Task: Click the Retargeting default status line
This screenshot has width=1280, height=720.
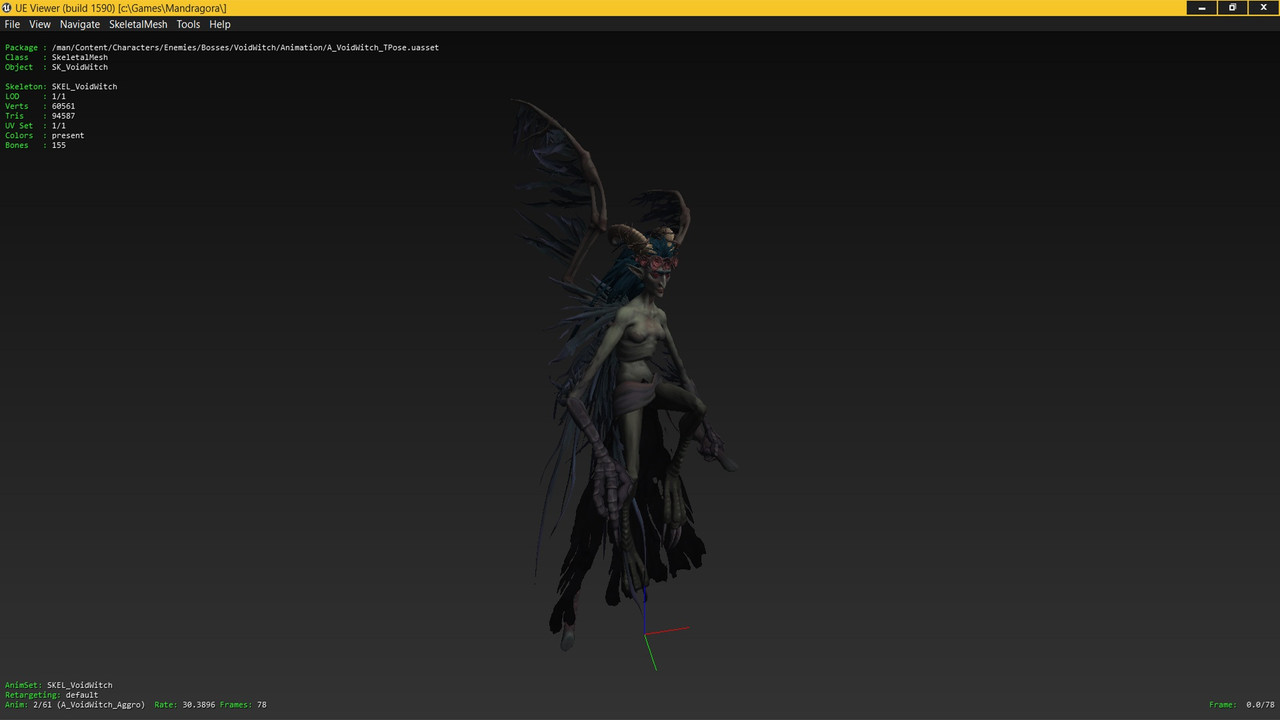Action: pyautogui.click(x=51, y=694)
